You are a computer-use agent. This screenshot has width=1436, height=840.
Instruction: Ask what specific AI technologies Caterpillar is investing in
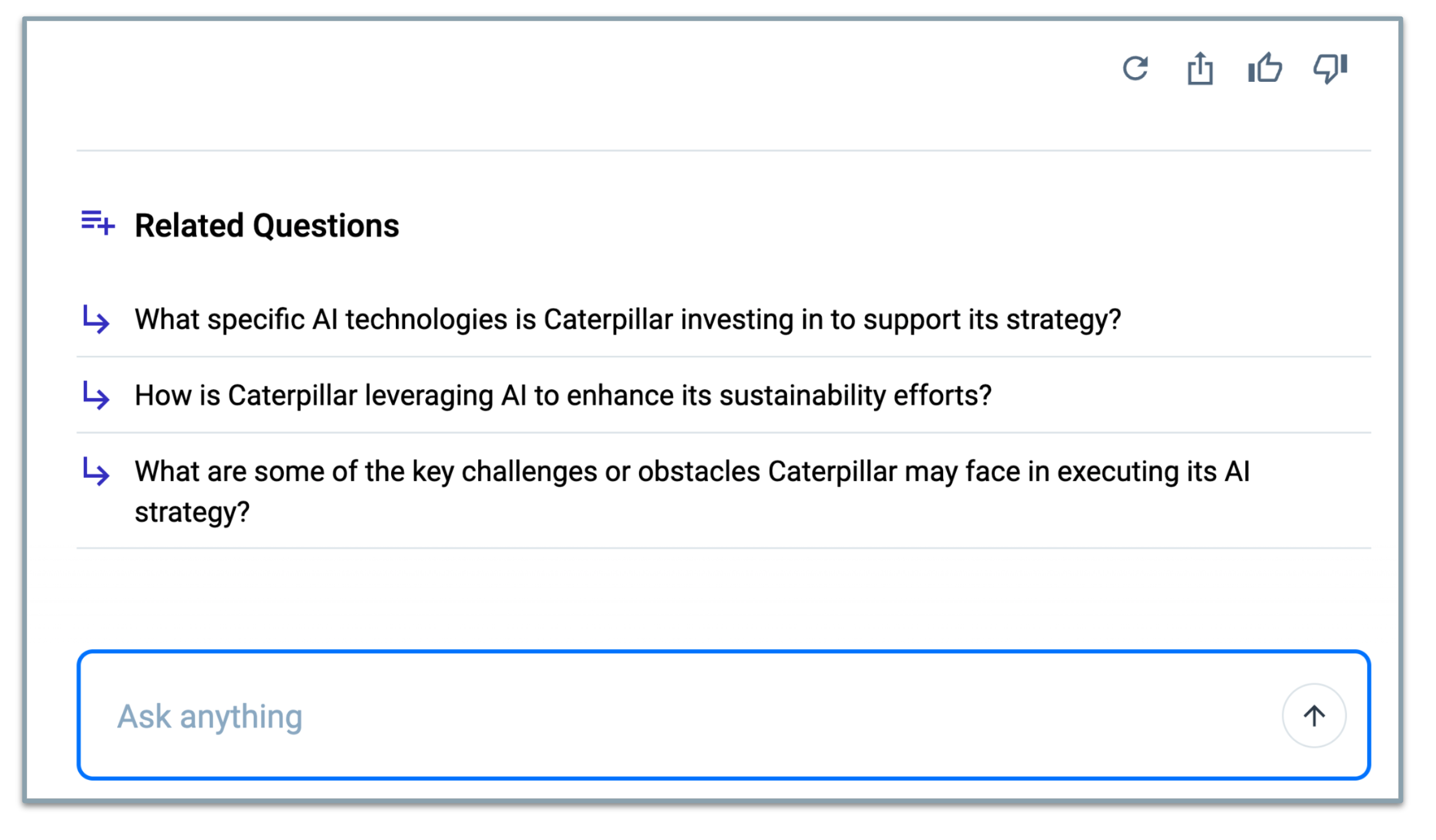pos(628,319)
